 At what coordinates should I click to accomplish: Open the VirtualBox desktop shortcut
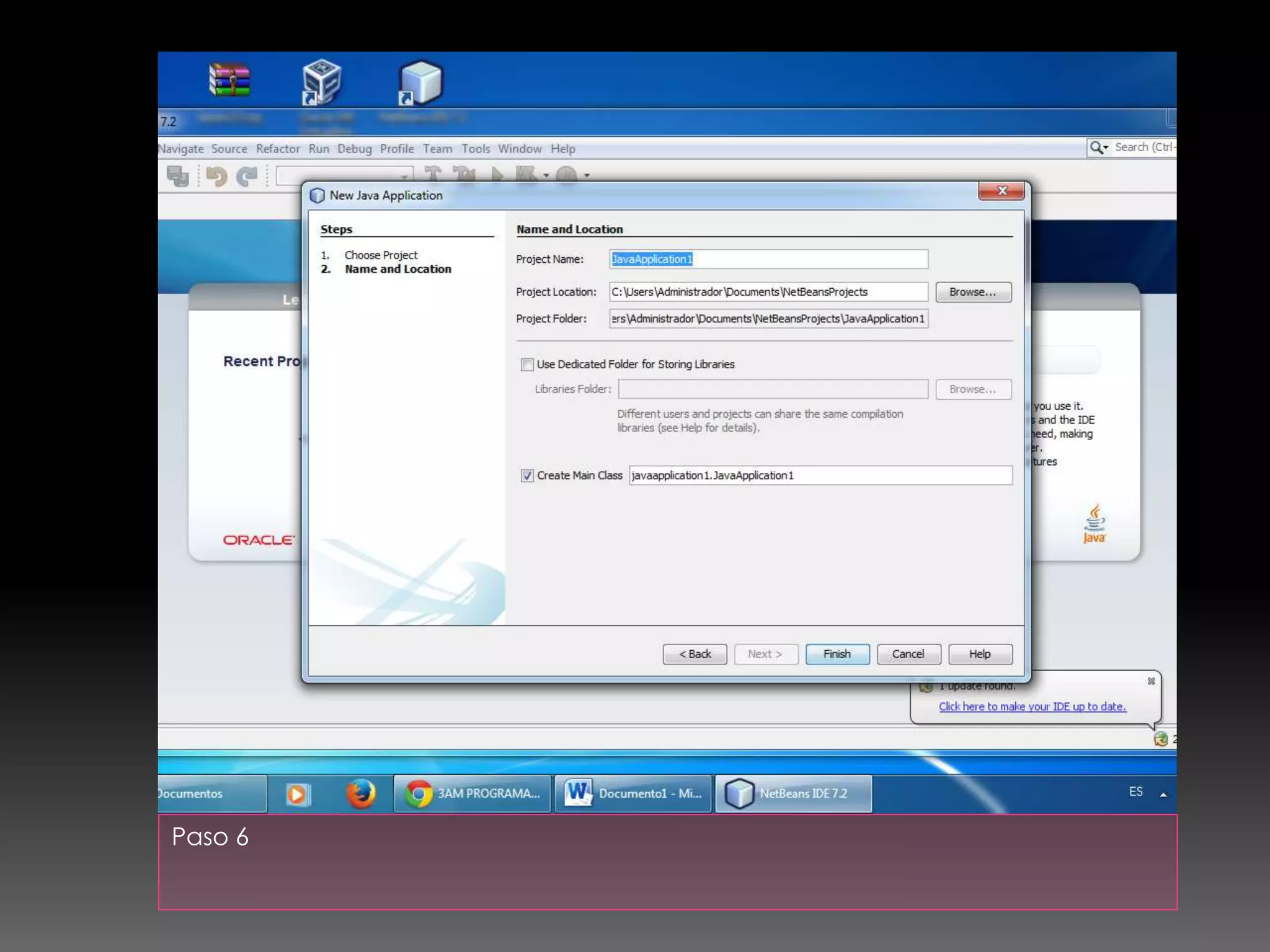[x=321, y=82]
